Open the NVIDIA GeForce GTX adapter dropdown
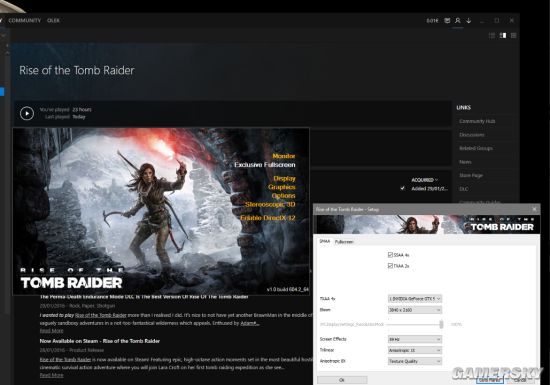Image resolution: width=550 pixels, height=385 pixels. [415, 298]
